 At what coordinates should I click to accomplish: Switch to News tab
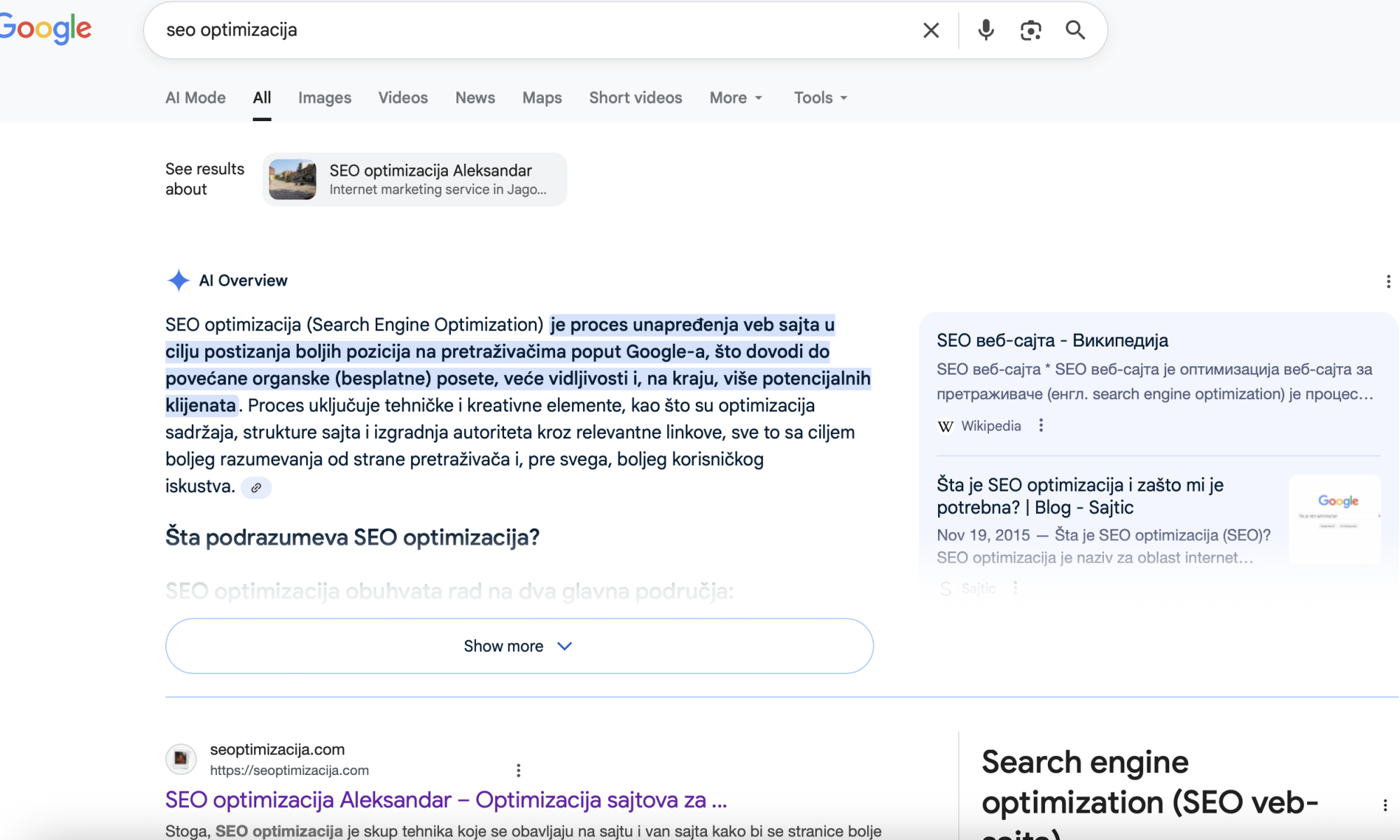click(x=475, y=98)
